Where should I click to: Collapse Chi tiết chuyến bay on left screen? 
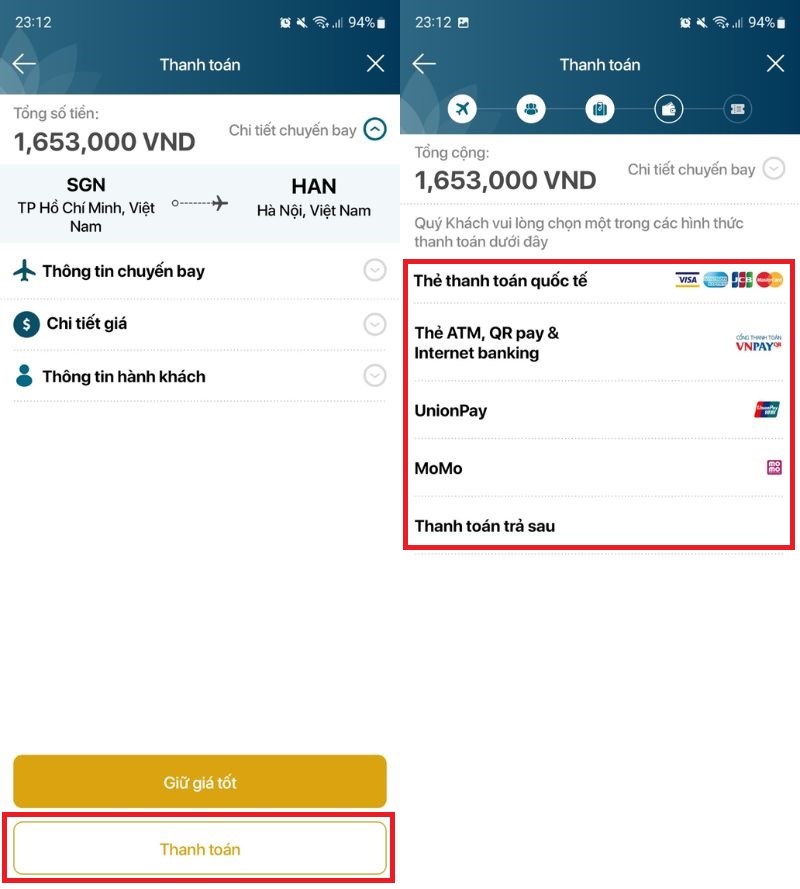tap(375, 130)
